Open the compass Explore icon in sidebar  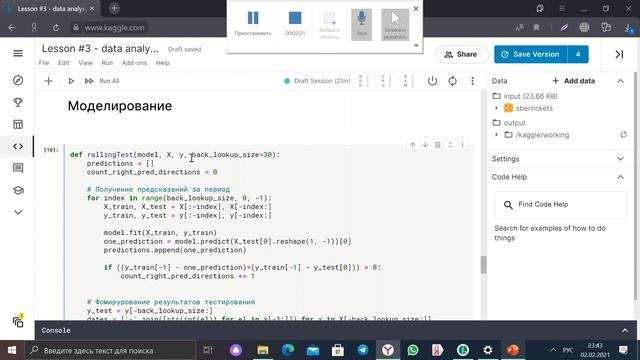click(18, 80)
